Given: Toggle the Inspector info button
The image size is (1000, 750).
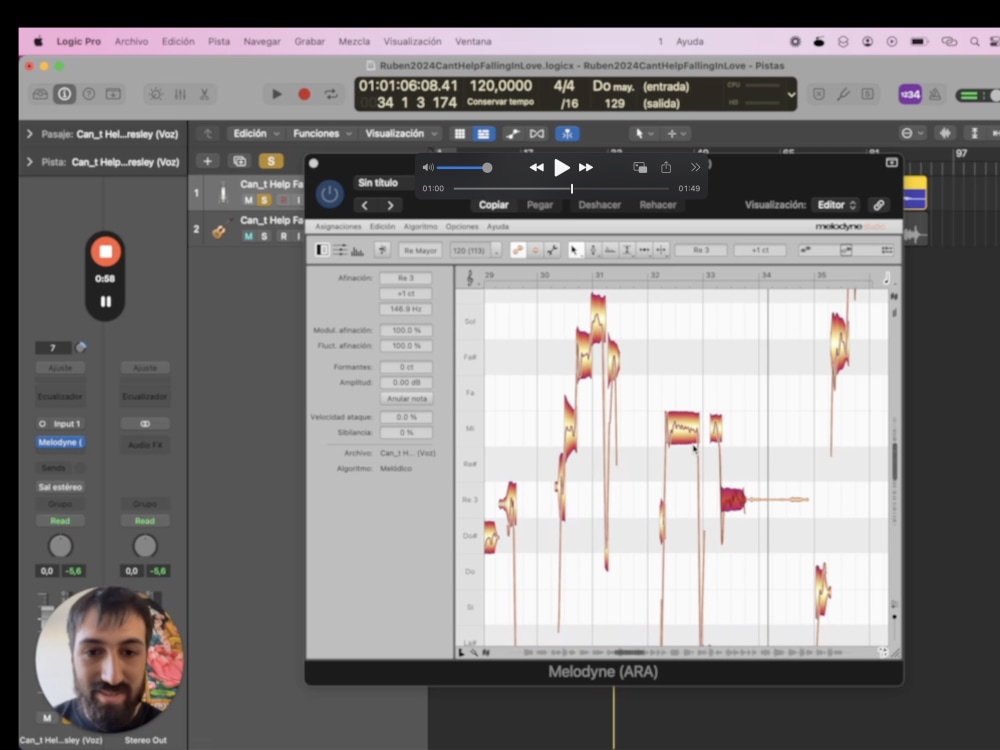Looking at the screenshot, I should (x=64, y=94).
